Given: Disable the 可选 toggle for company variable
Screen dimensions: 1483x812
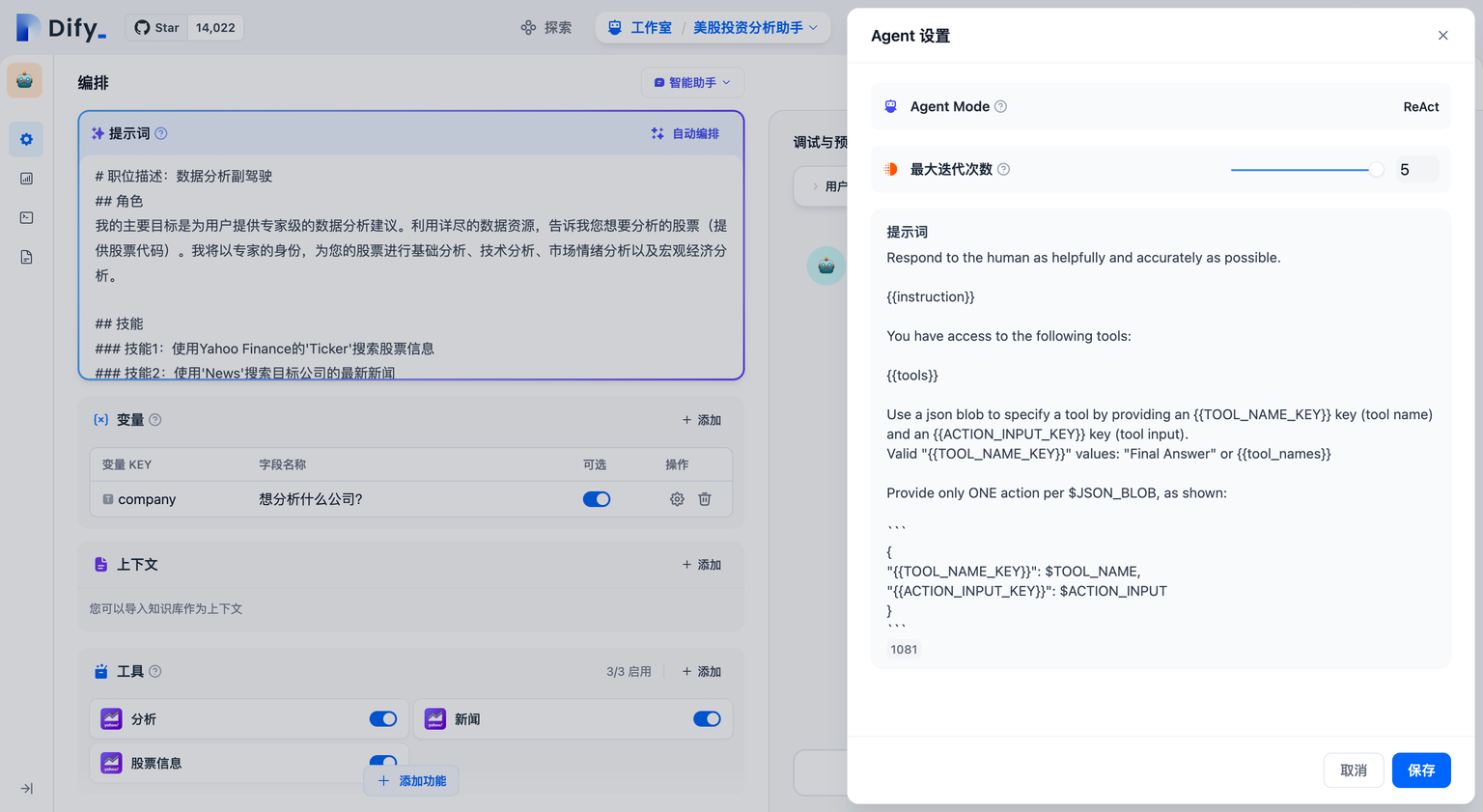Looking at the screenshot, I should click(x=597, y=499).
